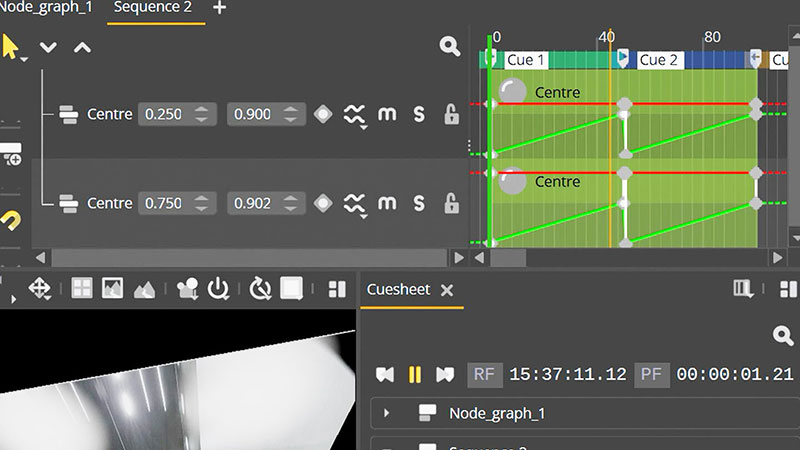Click the PF timecode button
The width and height of the screenshot is (800, 450).
(x=652, y=375)
